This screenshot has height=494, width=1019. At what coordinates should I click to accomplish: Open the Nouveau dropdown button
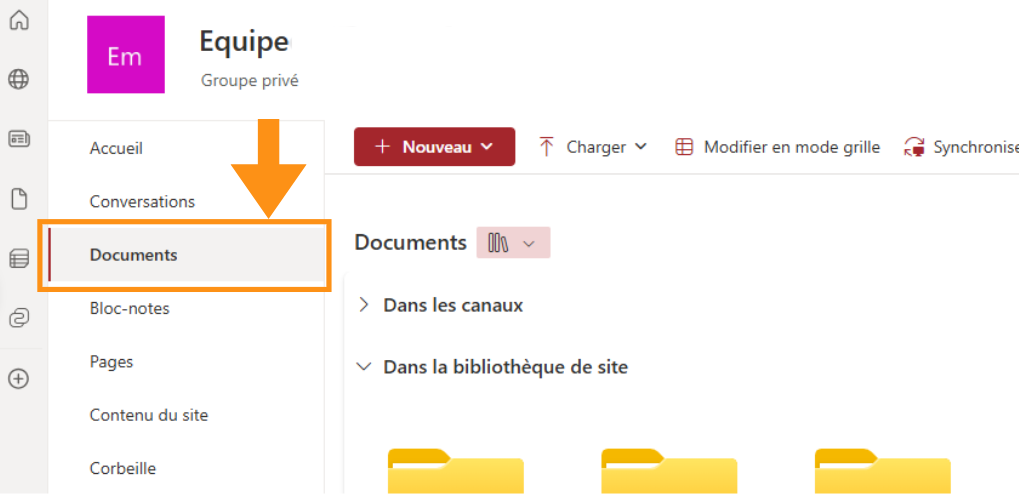[434, 147]
